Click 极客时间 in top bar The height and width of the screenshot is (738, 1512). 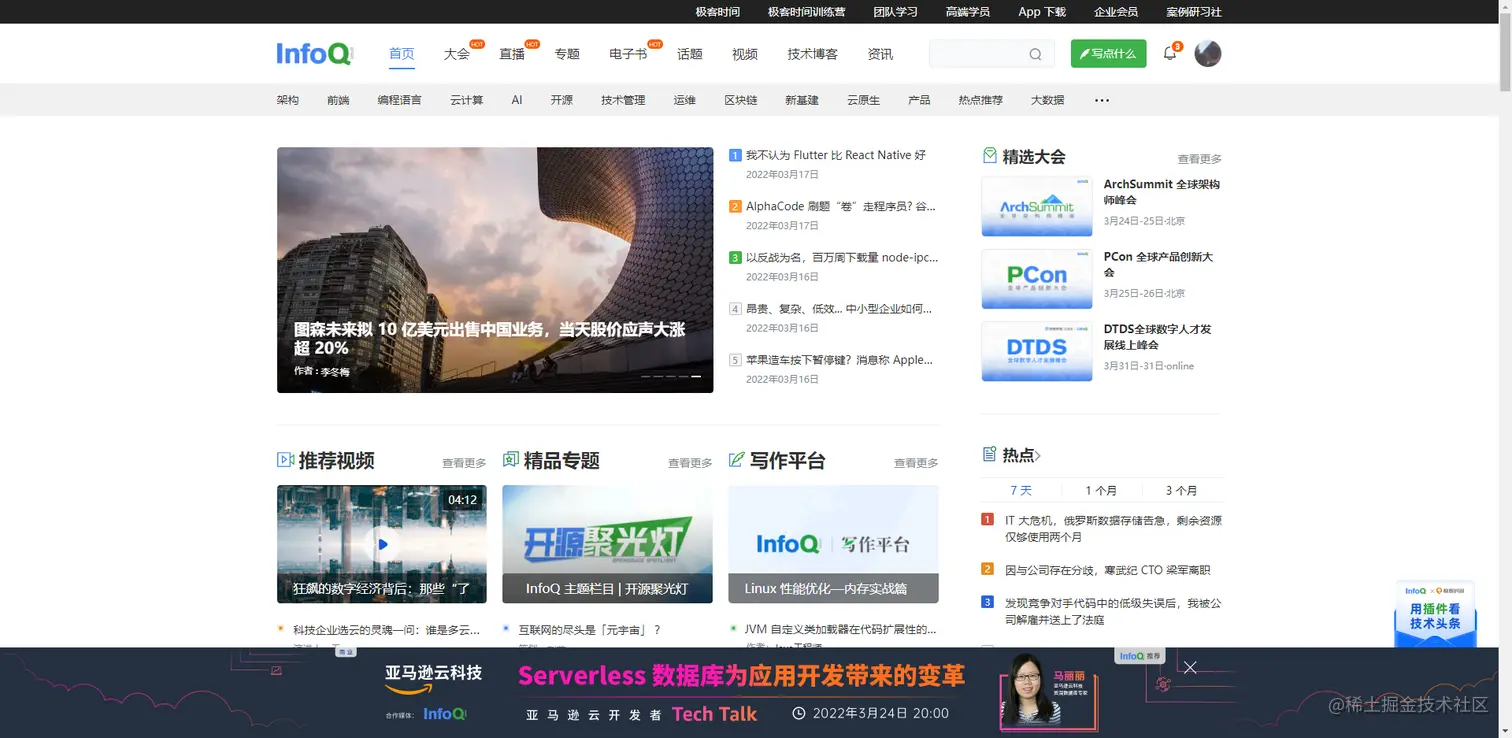pos(718,12)
